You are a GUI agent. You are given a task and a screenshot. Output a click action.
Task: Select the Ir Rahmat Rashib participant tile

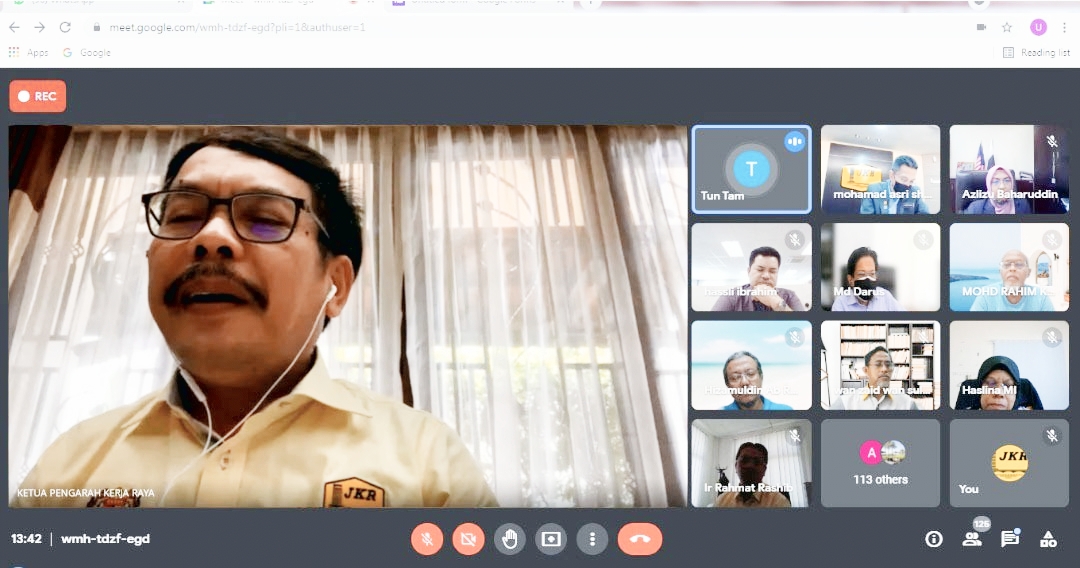tap(751, 463)
